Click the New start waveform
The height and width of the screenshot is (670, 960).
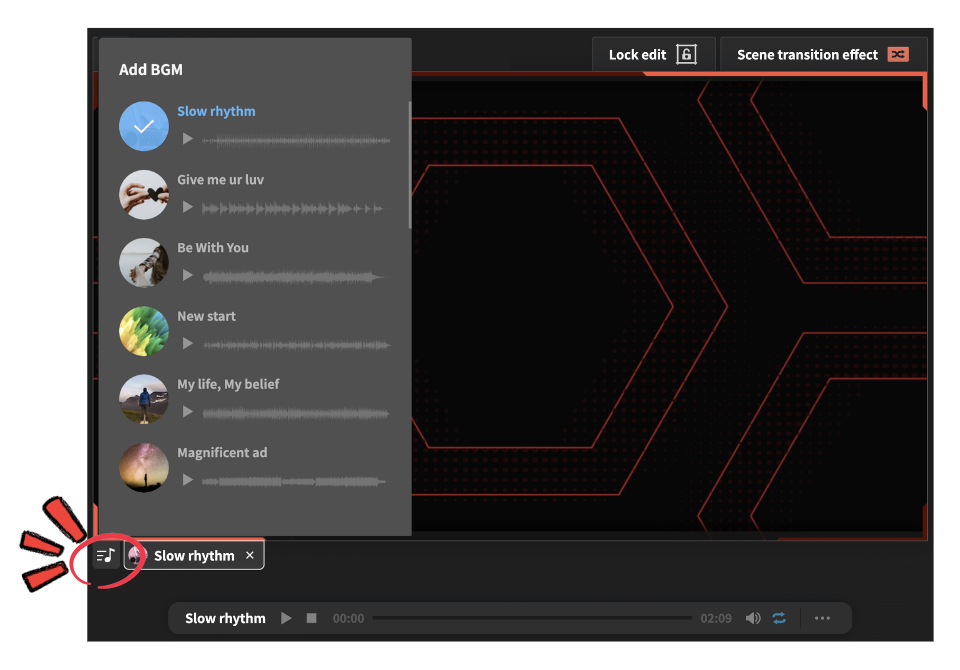tap(296, 345)
